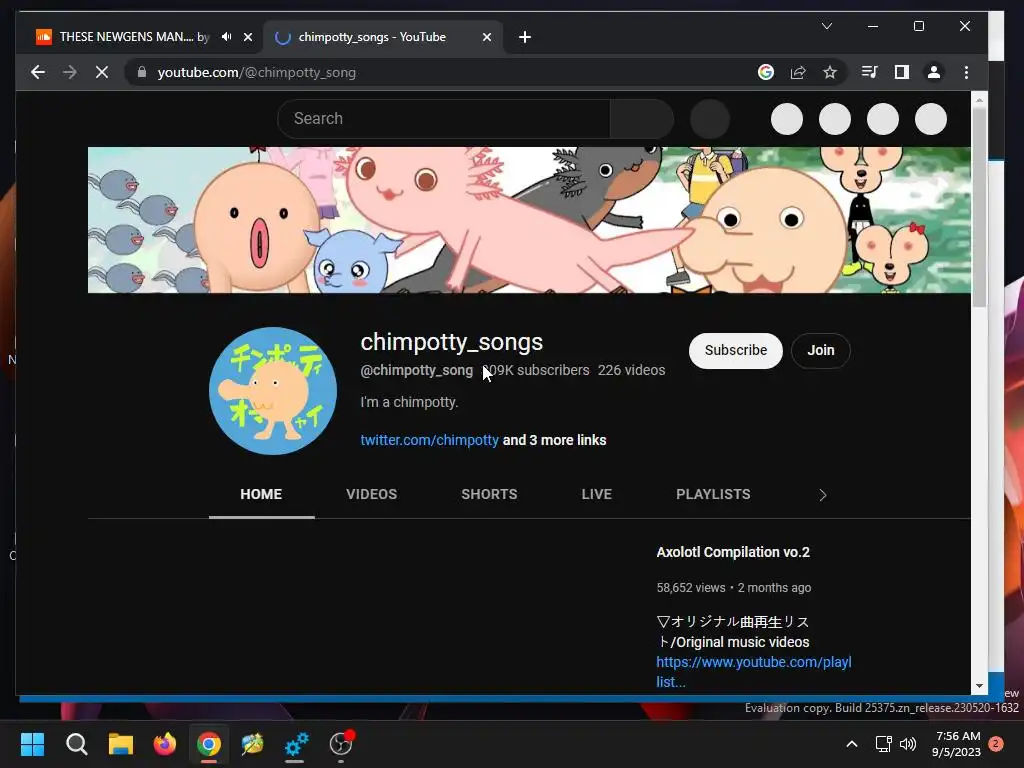Screen dimensions: 1024x768
Task: Open the Windows Start menu
Action: coord(33,744)
